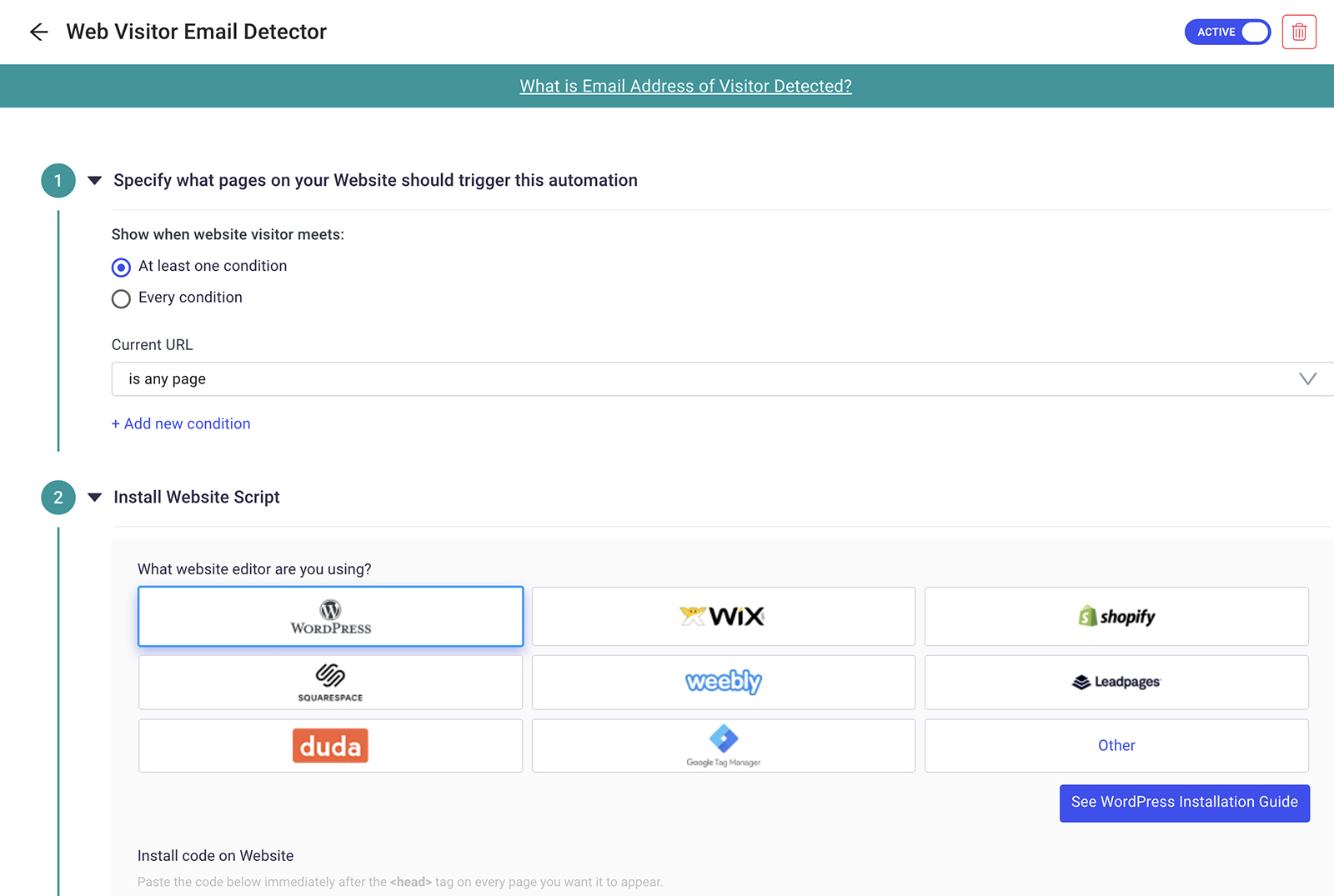This screenshot has width=1334, height=896.
Task: Click 'What website editor are you using?' text
Action: [254, 569]
